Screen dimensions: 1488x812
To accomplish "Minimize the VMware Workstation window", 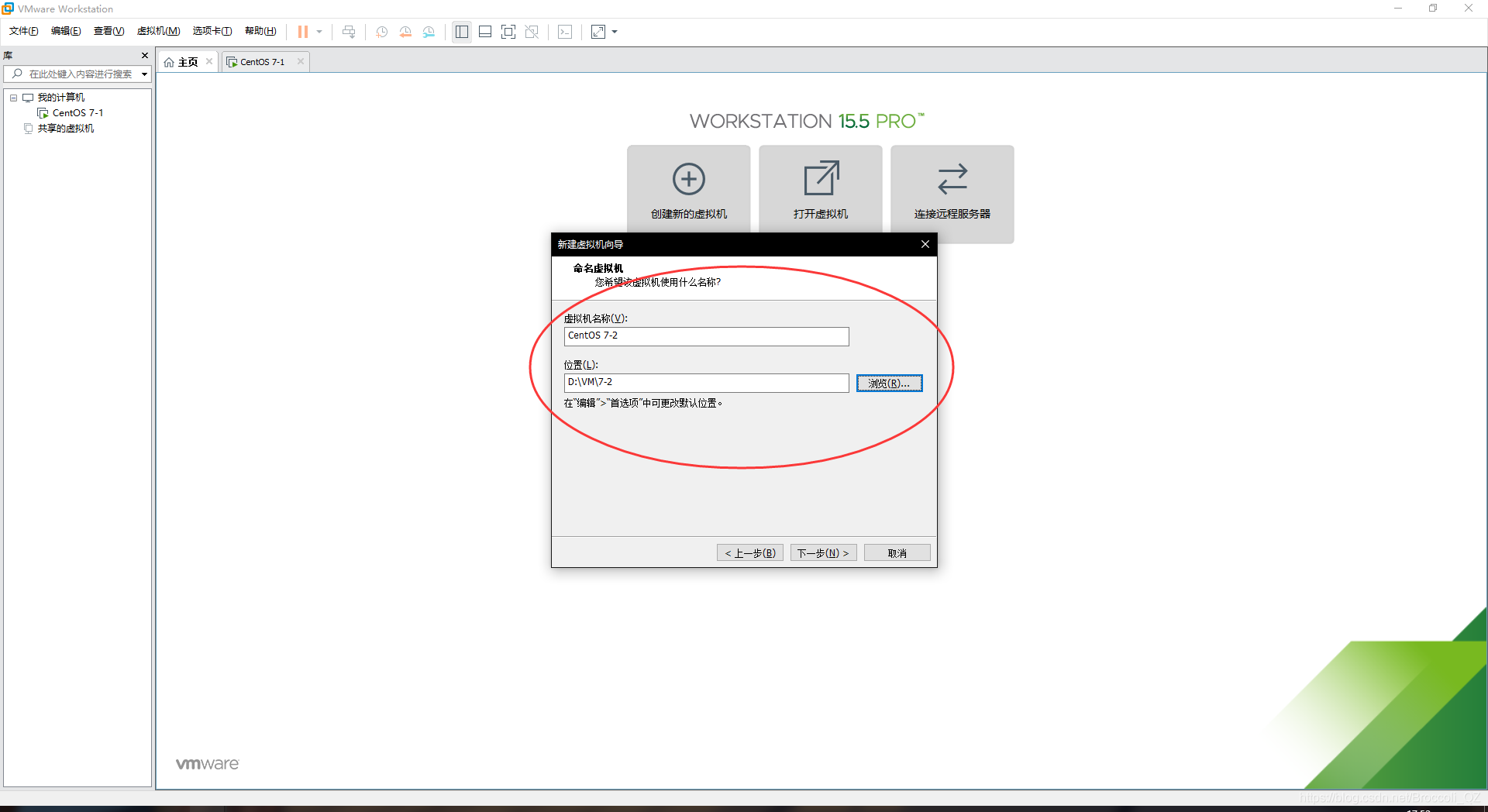I will (1398, 9).
